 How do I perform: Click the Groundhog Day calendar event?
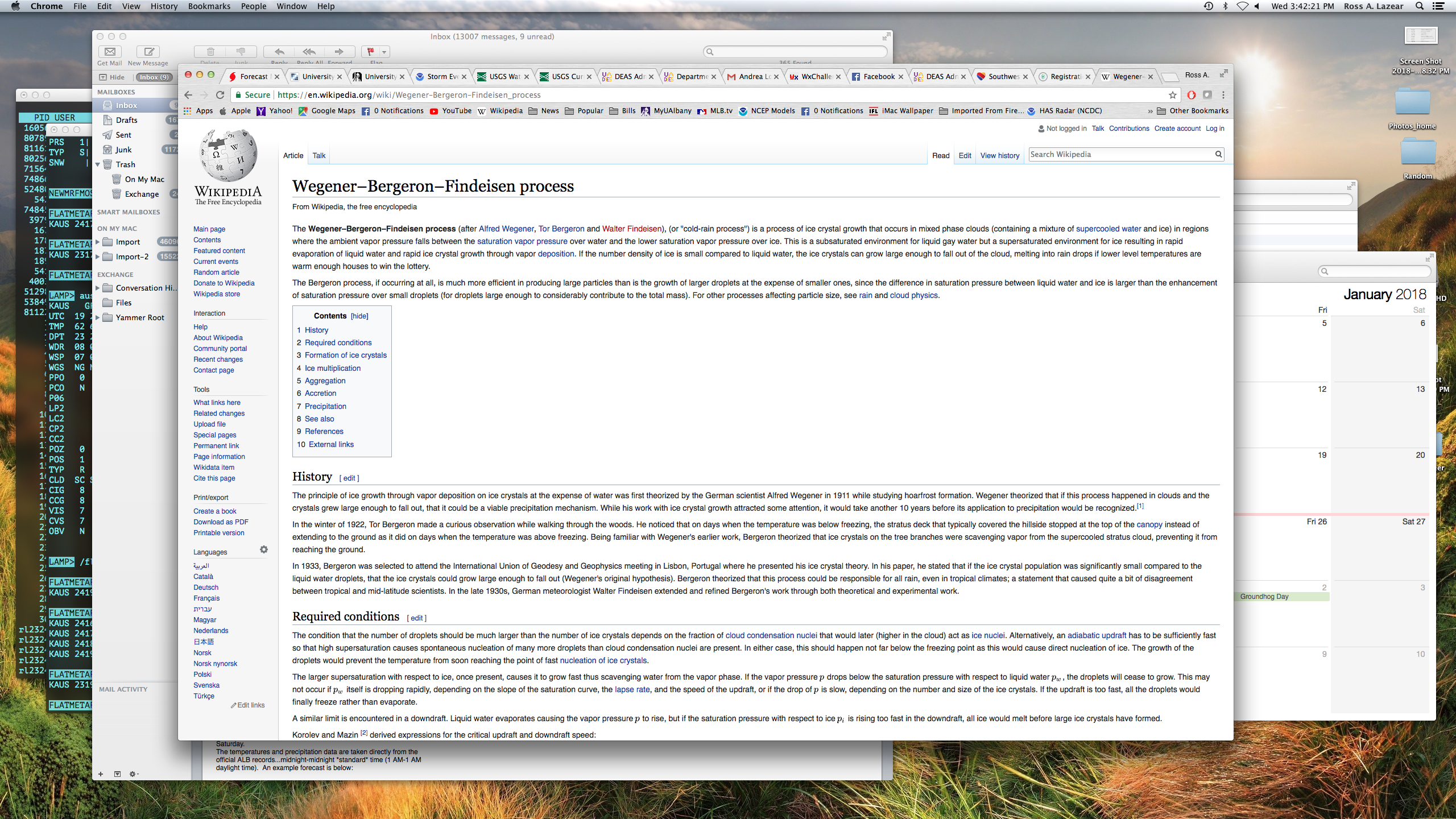[1282, 597]
